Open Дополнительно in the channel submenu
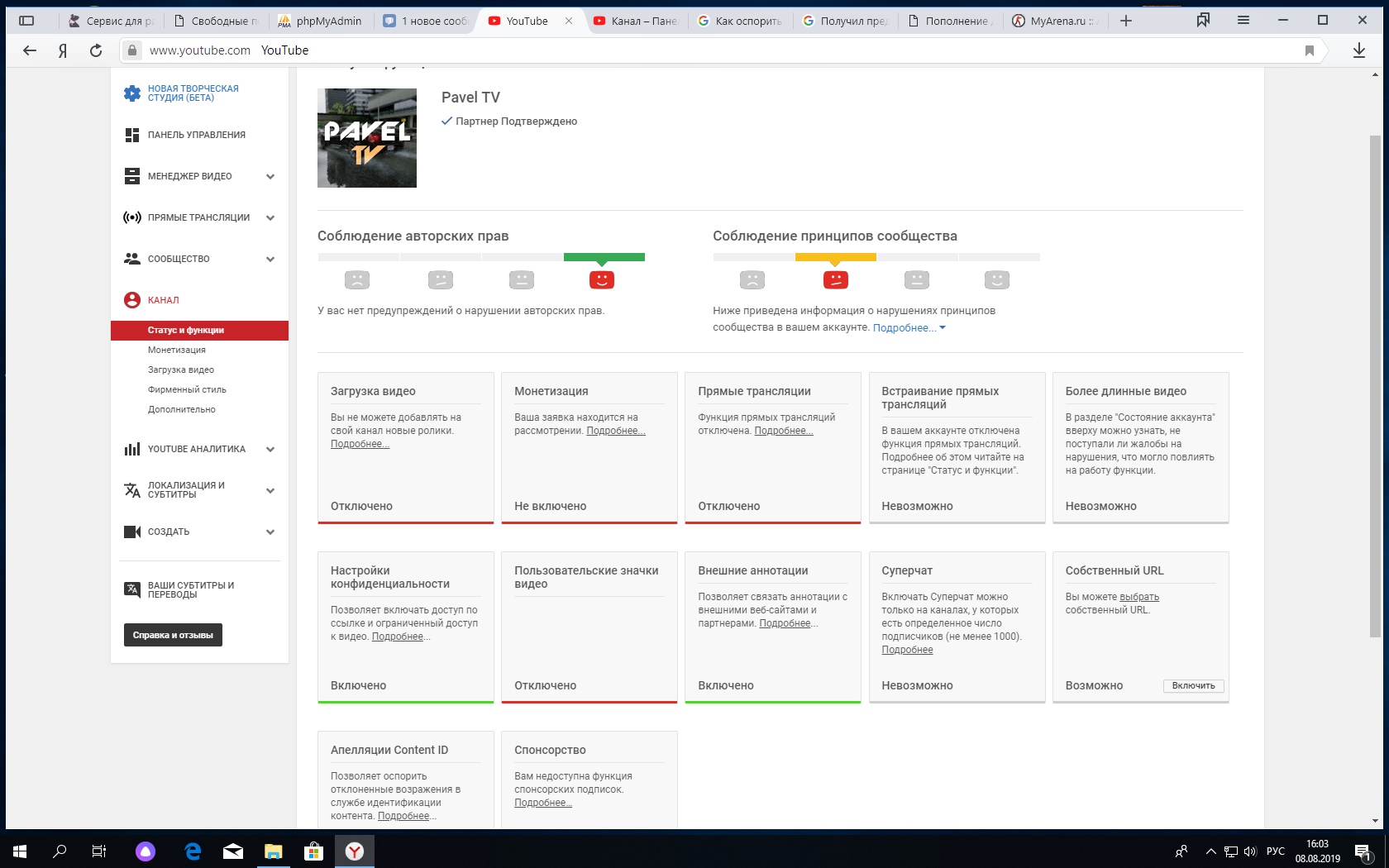The width and height of the screenshot is (1389, 868). point(182,409)
